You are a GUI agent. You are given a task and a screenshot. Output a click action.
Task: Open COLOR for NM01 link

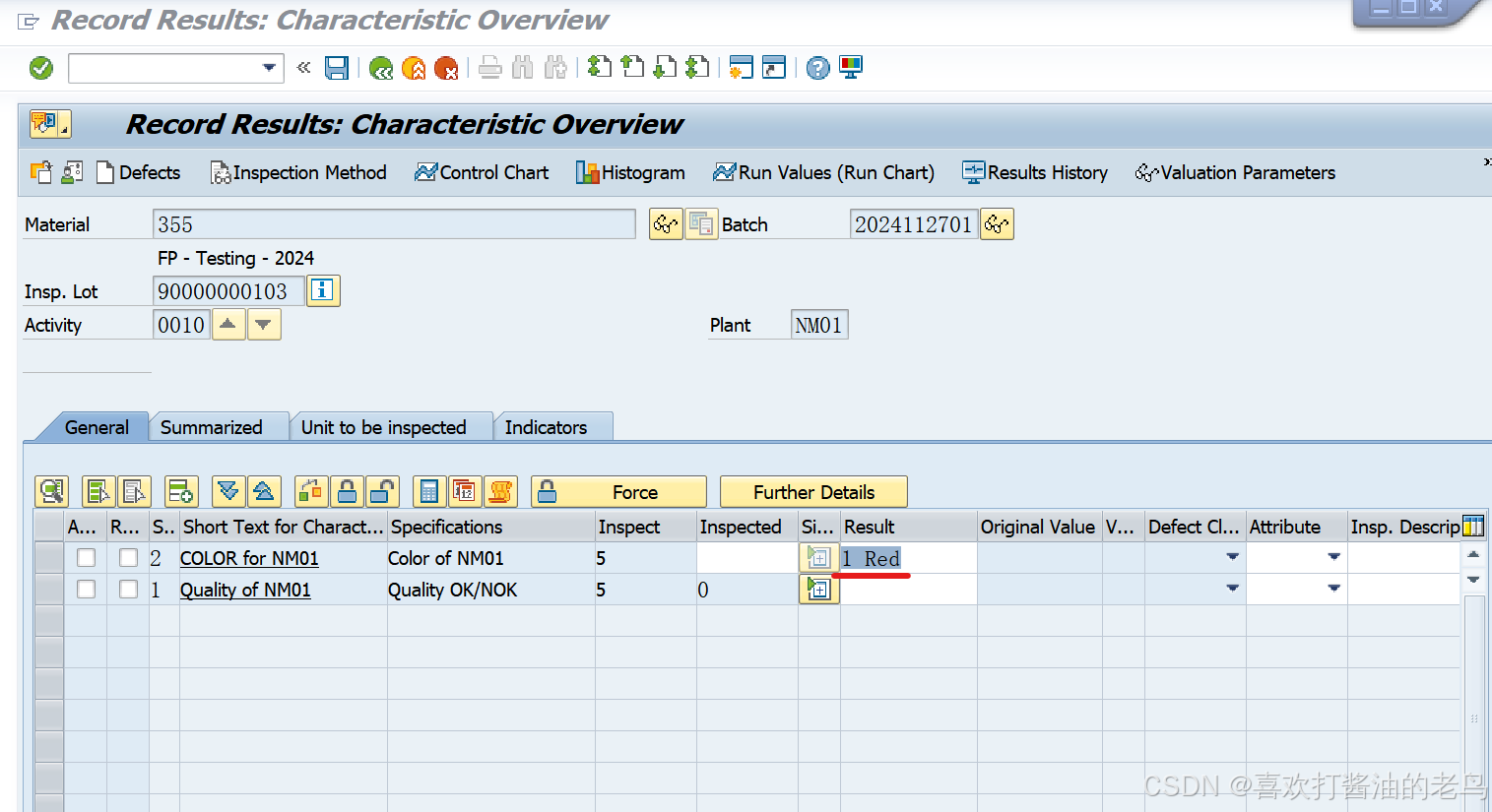(249, 558)
